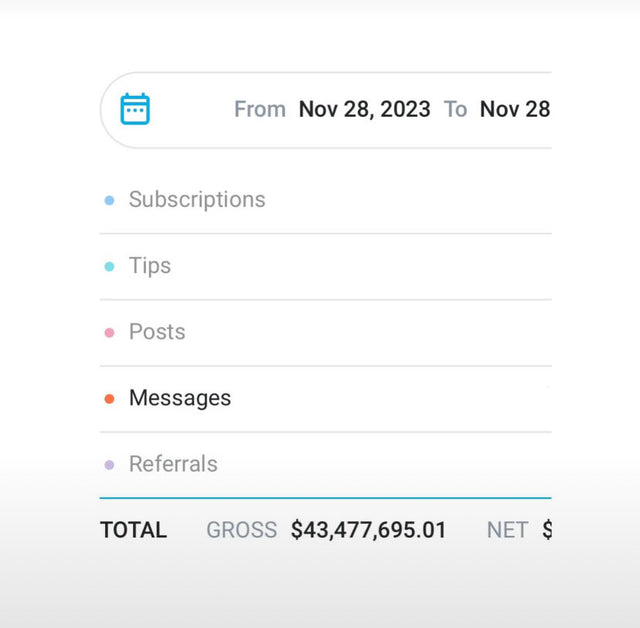Select the Posts earnings row

pos(326,333)
